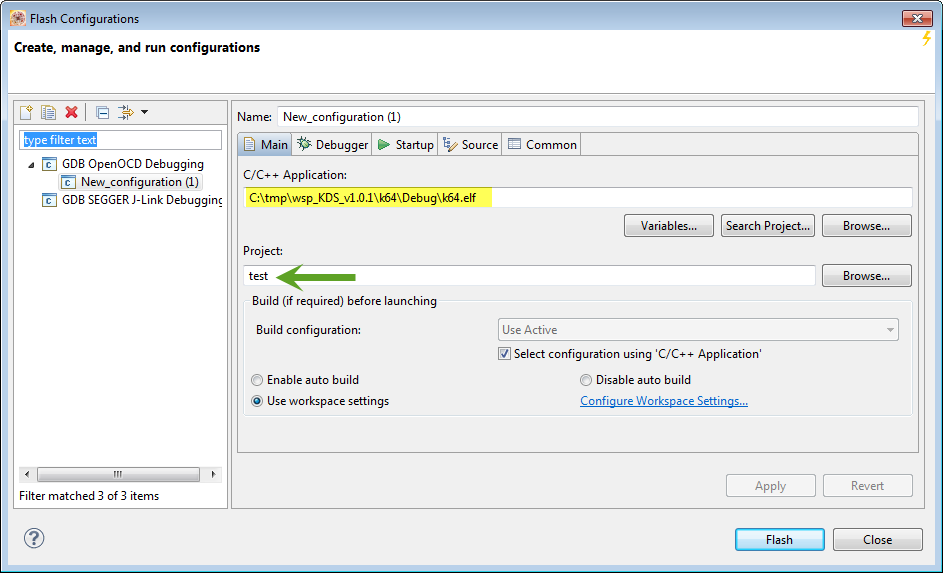Click the Duplicate configuration icon

(x=48, y=112)
